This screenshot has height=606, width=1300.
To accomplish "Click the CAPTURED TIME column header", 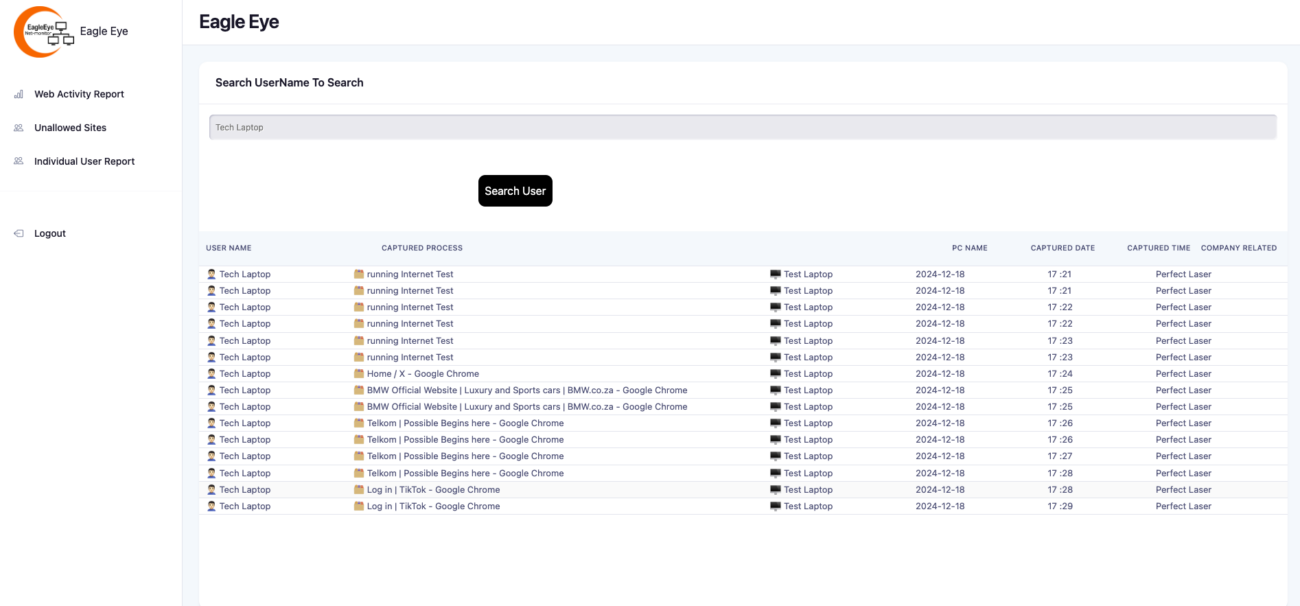I will tap(1159, 248).
